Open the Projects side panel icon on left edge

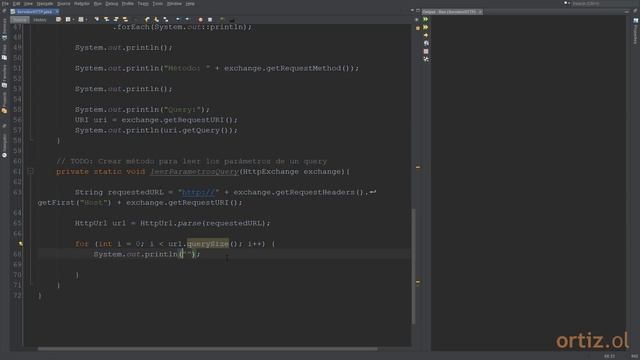point(4,110)
